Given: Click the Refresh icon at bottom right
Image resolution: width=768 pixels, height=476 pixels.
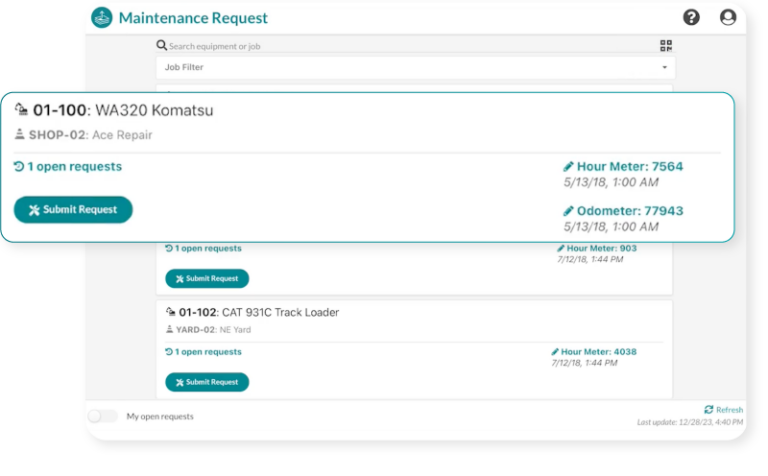Looking at the screenshot, I should point(708,410).
